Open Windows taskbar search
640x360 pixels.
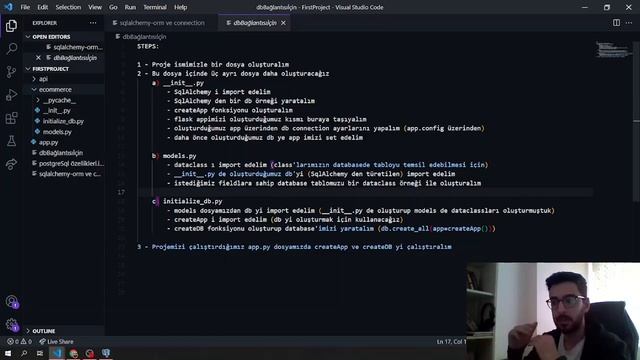[24, 353]
